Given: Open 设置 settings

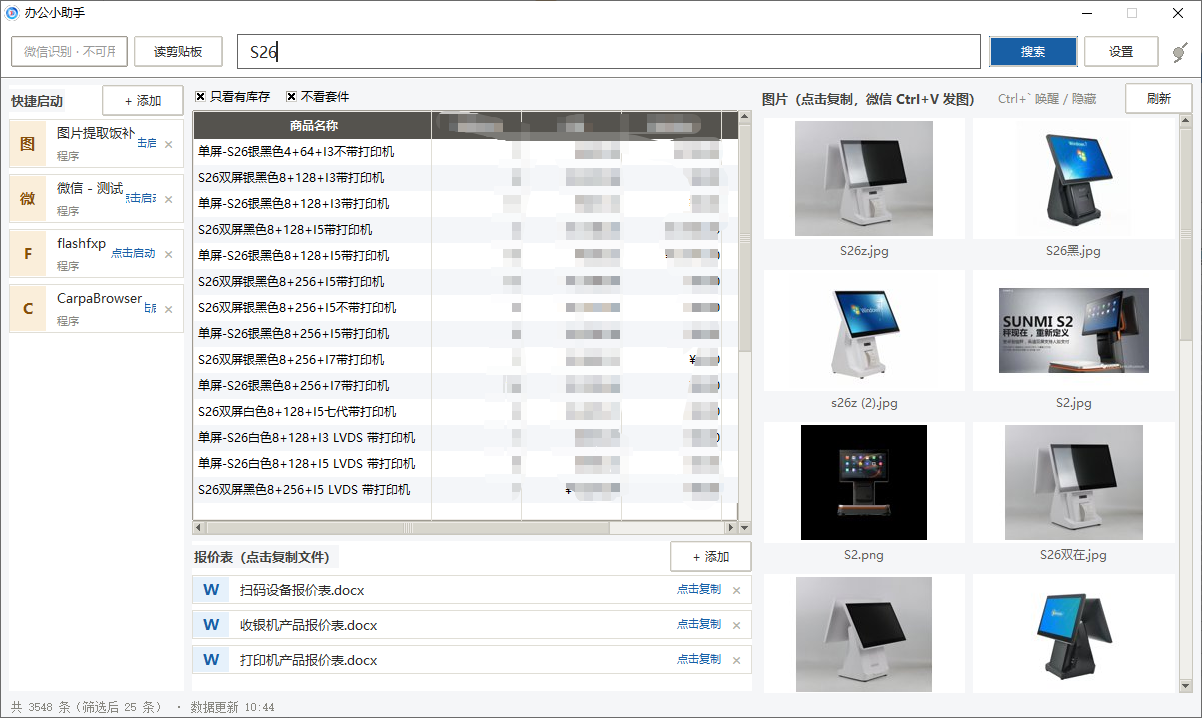Looking at the screenshot, I should tap(1121, 52).
